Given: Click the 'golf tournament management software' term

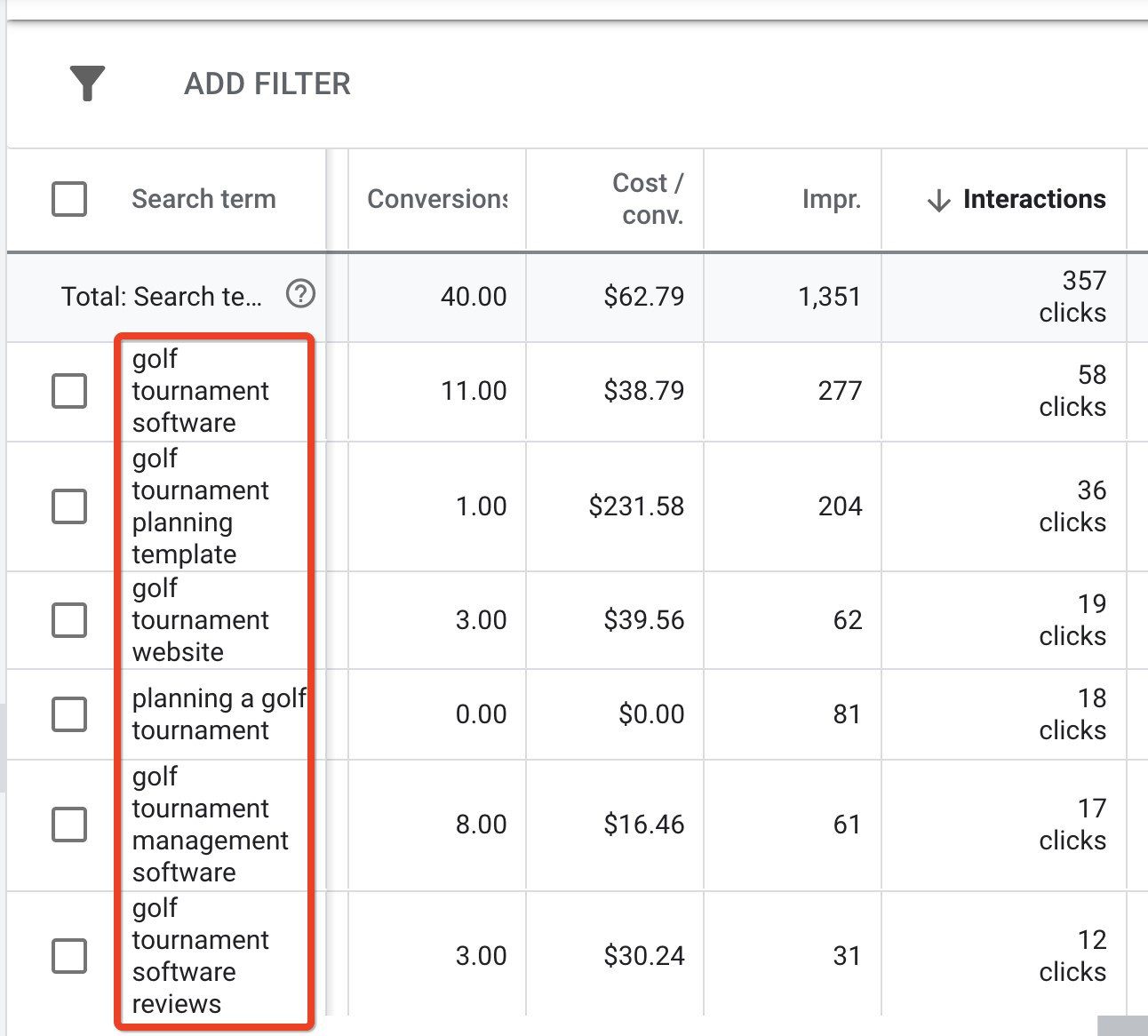Looking at the screenshot, I should (211, 825).
